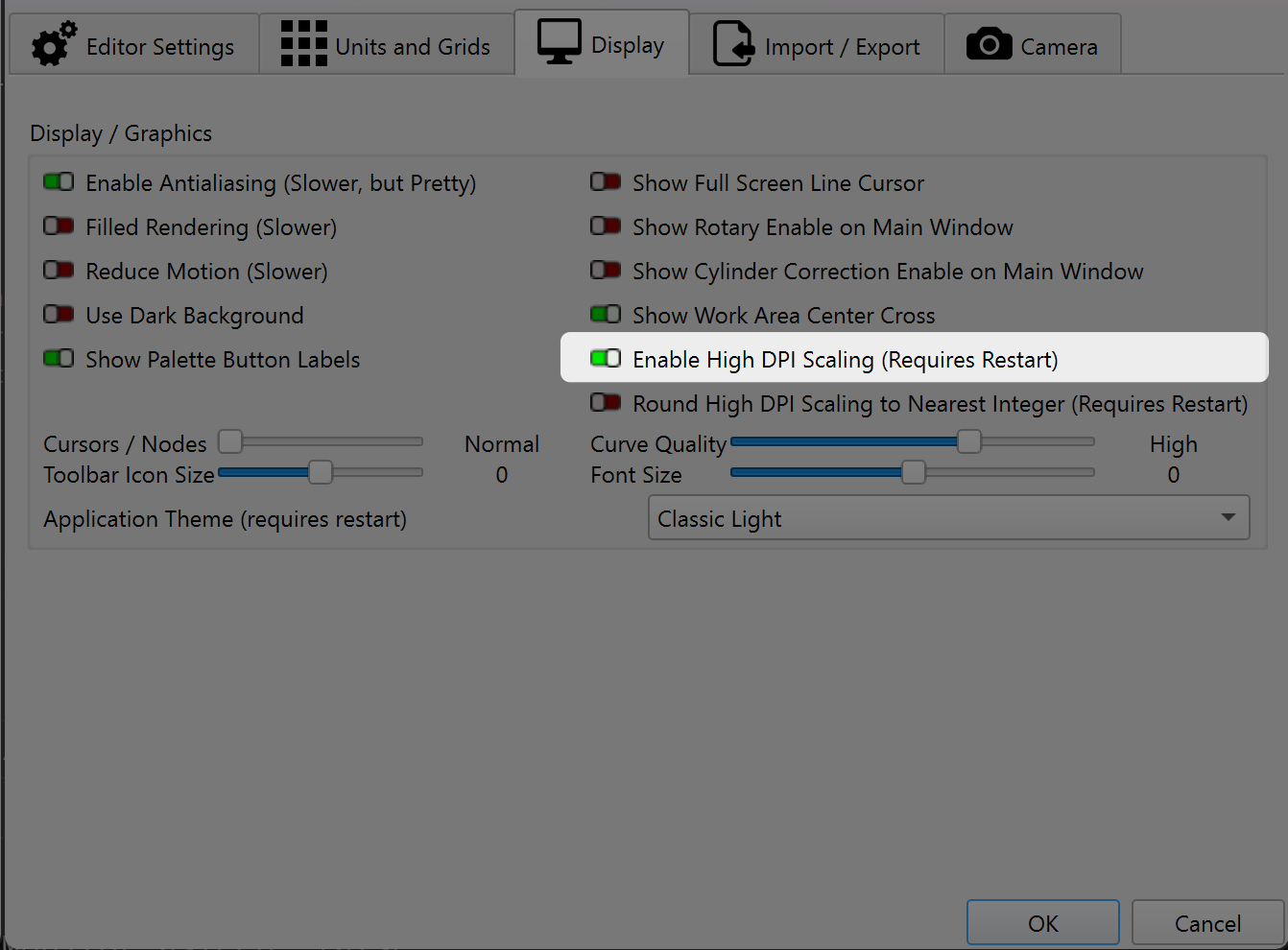
Task: Click the grid icon on Units and Grids tab
Action: click(x=302, y=42)
